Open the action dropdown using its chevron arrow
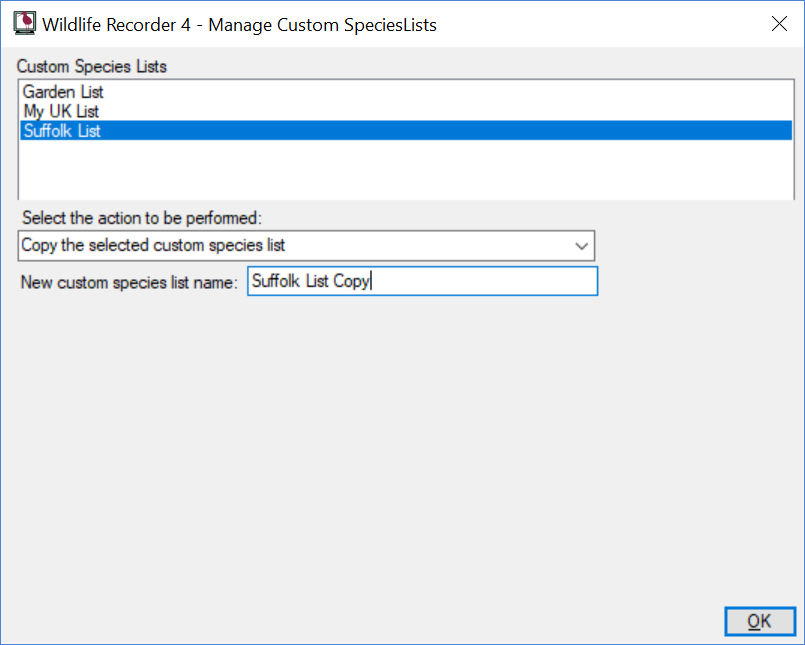Image resolution: width=805 pixels, height=645 pixels. (581, 246)
